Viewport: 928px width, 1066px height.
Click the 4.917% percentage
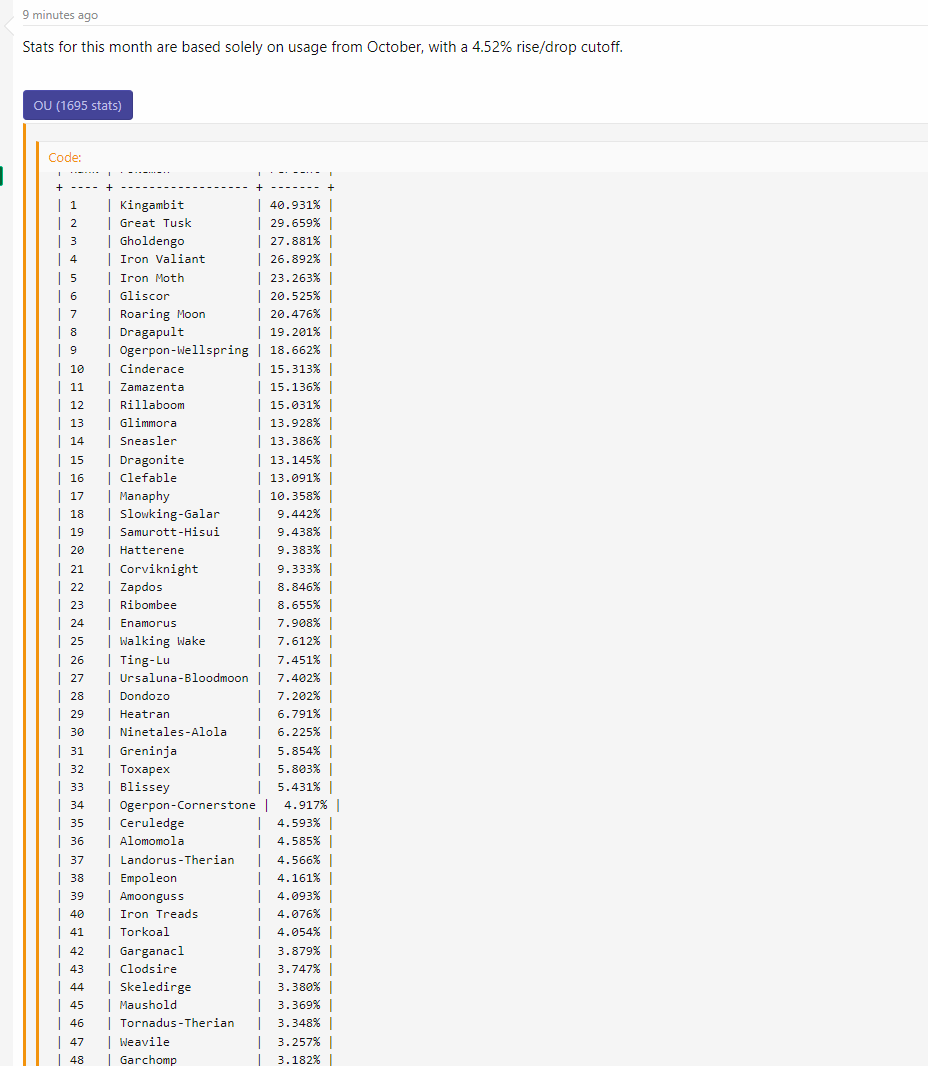[306, 806]
